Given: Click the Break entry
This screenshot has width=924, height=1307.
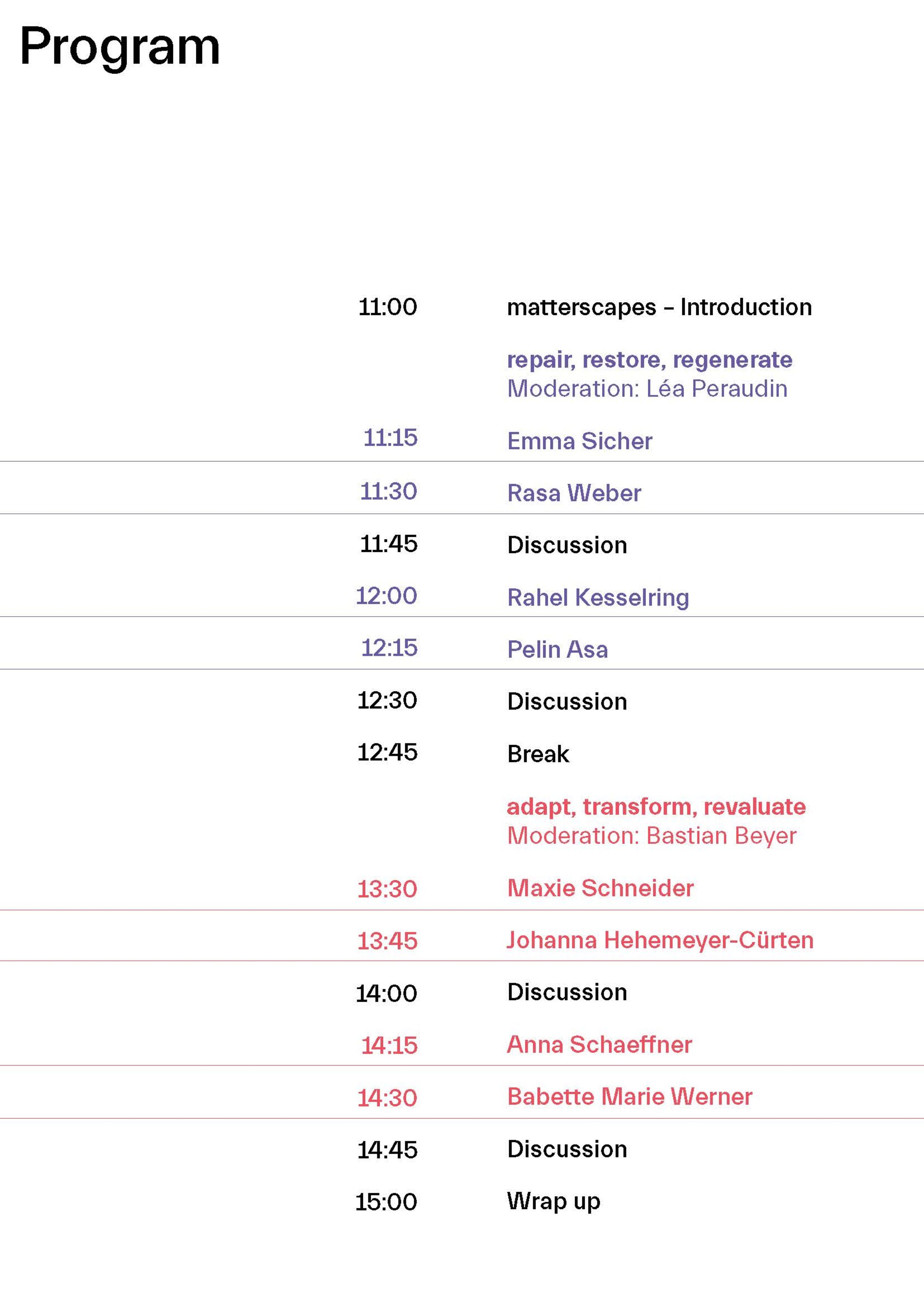Looking at the screenshot, I should [538, 754].
